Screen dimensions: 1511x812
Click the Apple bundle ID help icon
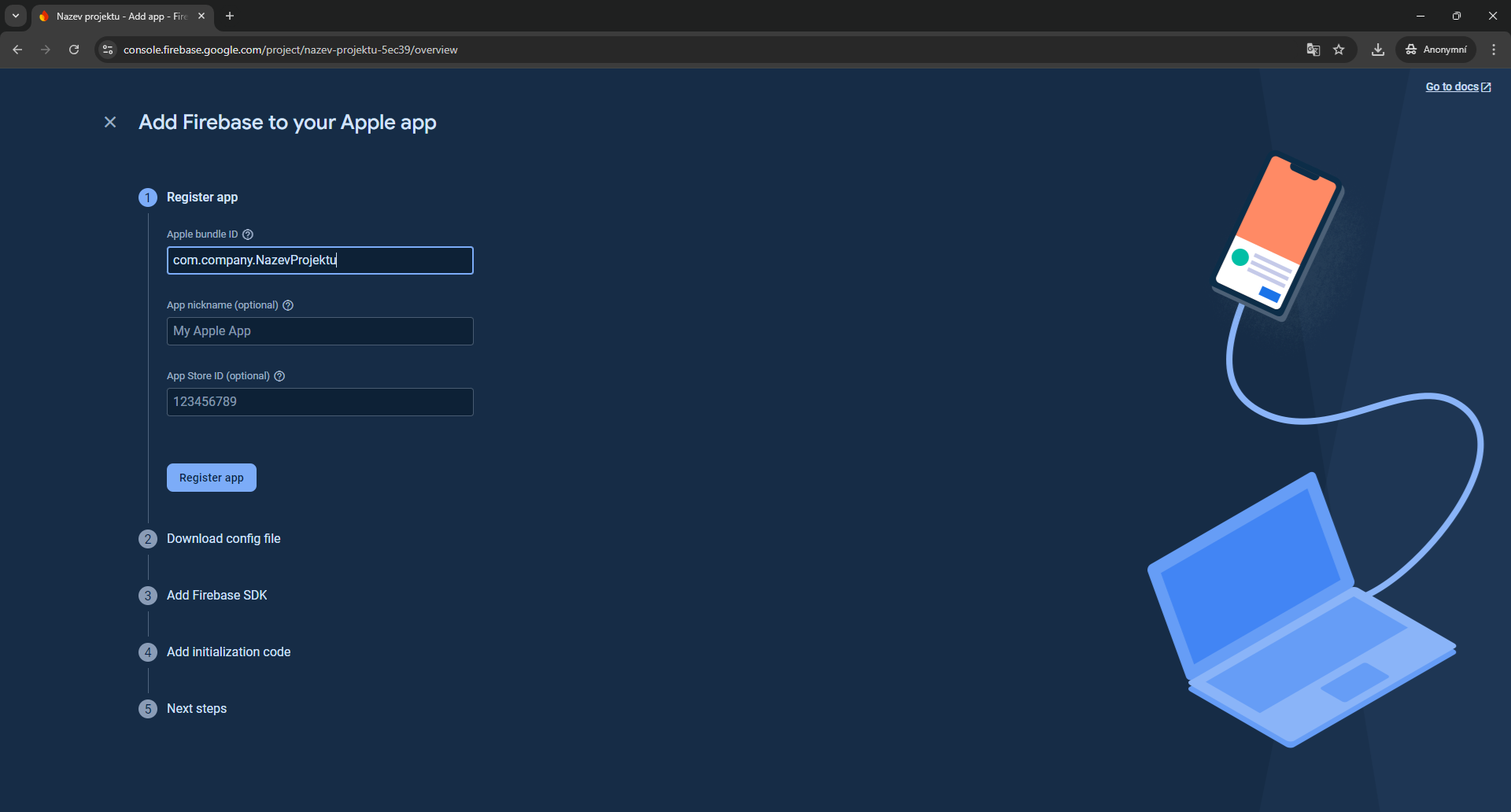pos(248,234)
